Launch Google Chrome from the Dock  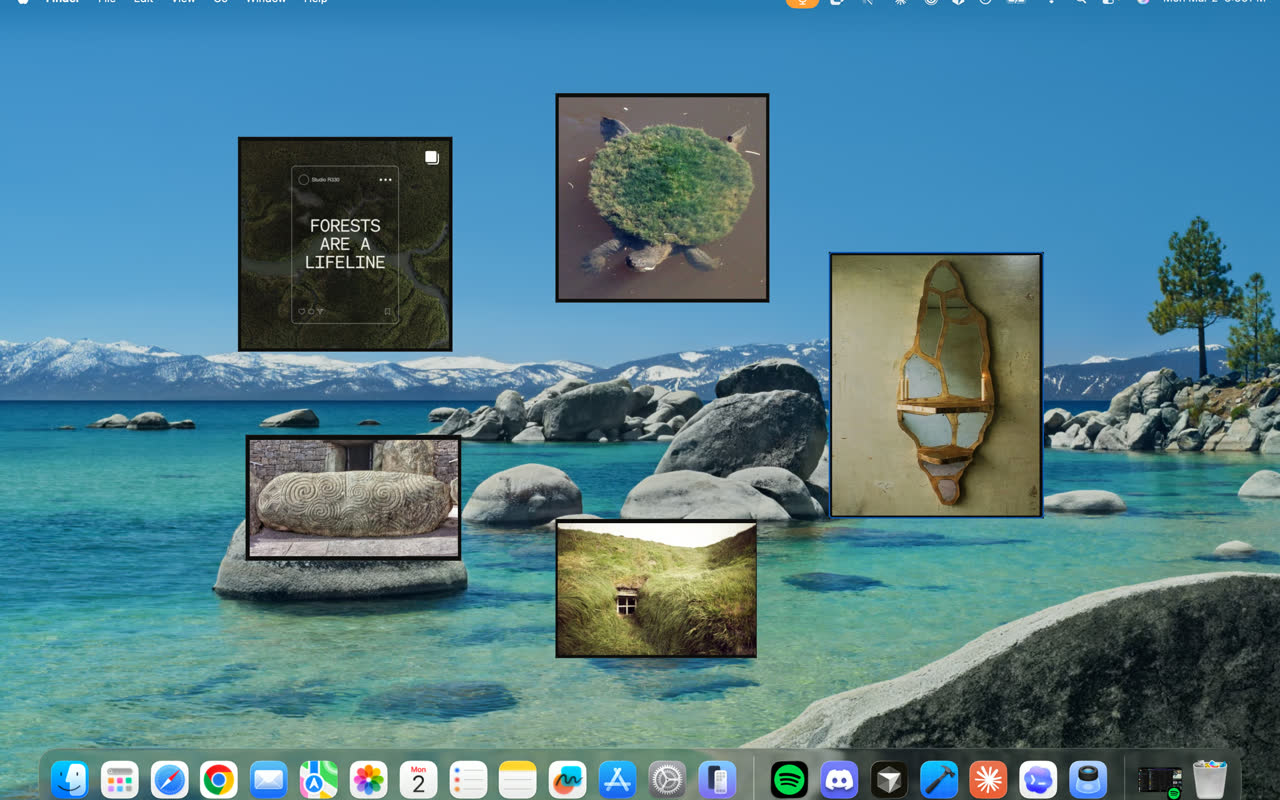(219, 779)
